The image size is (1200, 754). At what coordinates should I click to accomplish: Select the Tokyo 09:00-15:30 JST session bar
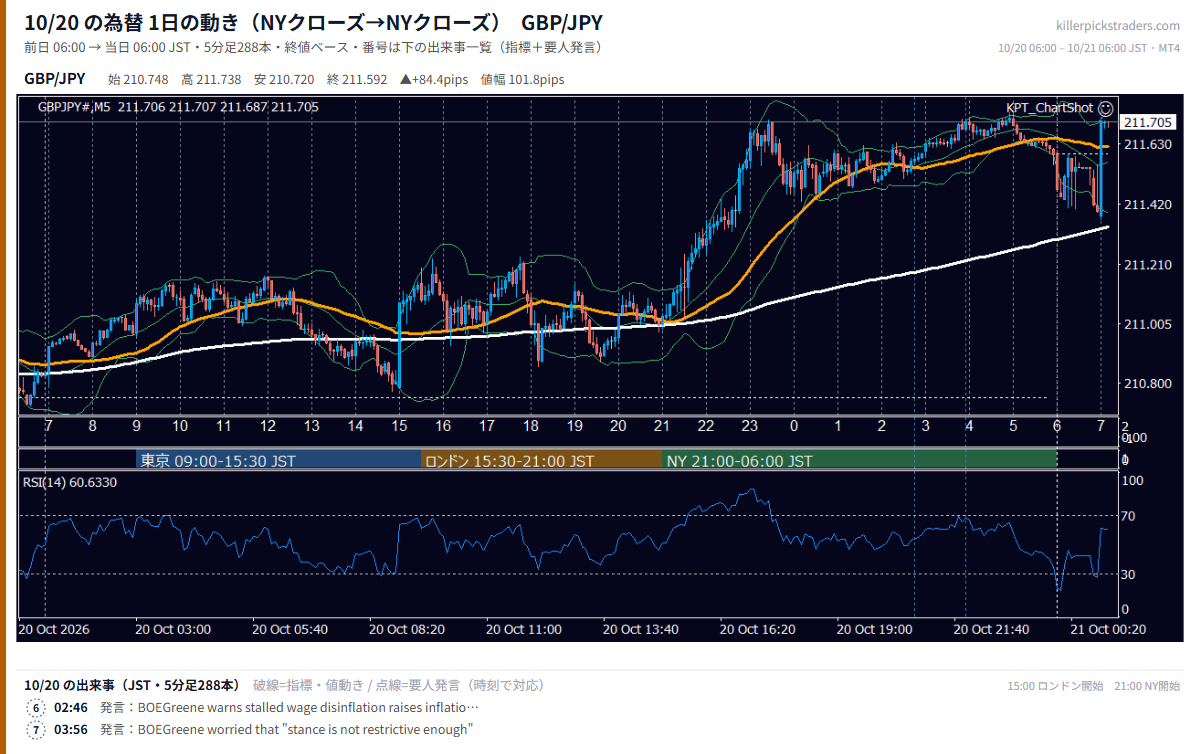pyautogui.click(x=279, y=461)
